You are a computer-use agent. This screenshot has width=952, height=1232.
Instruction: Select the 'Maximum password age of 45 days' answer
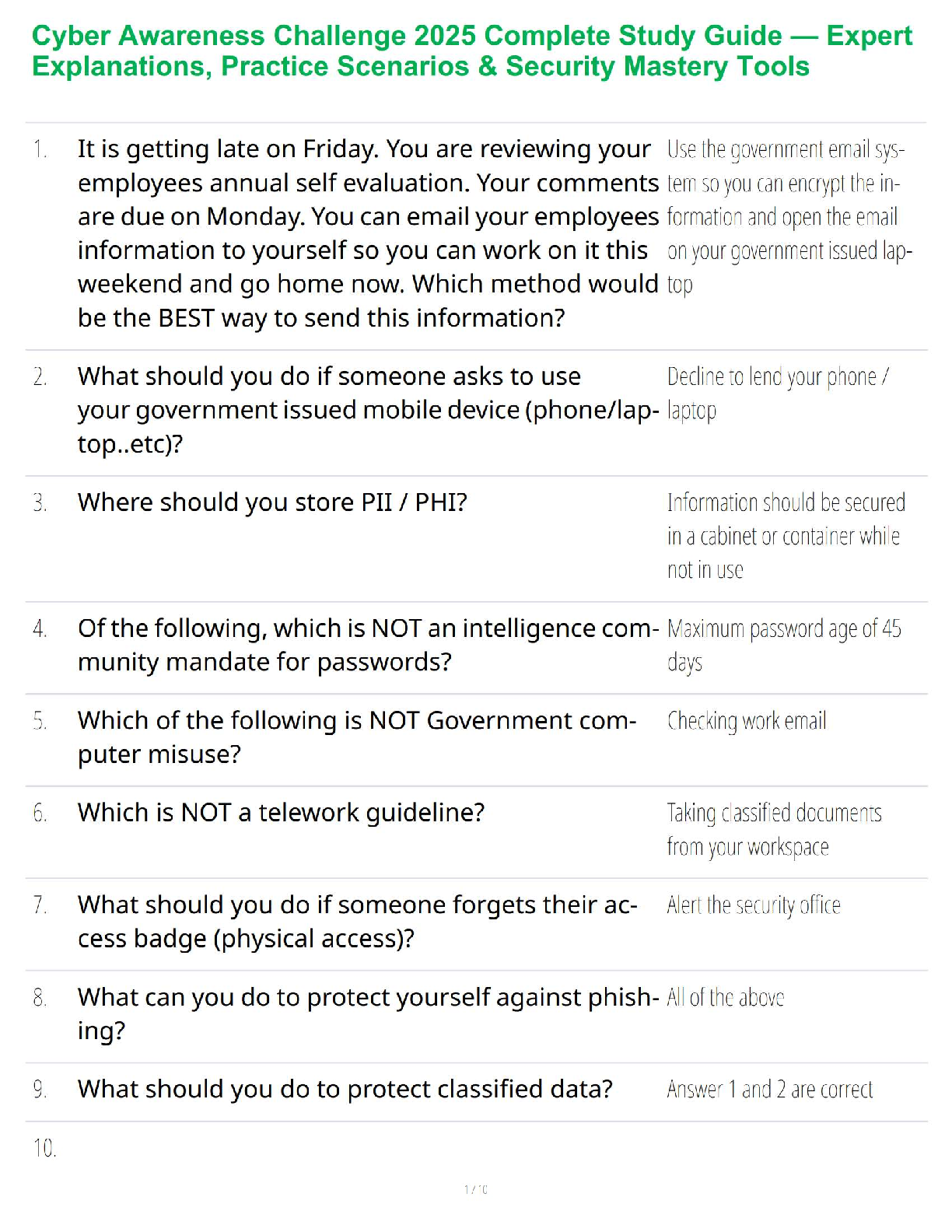coord(783,645)
